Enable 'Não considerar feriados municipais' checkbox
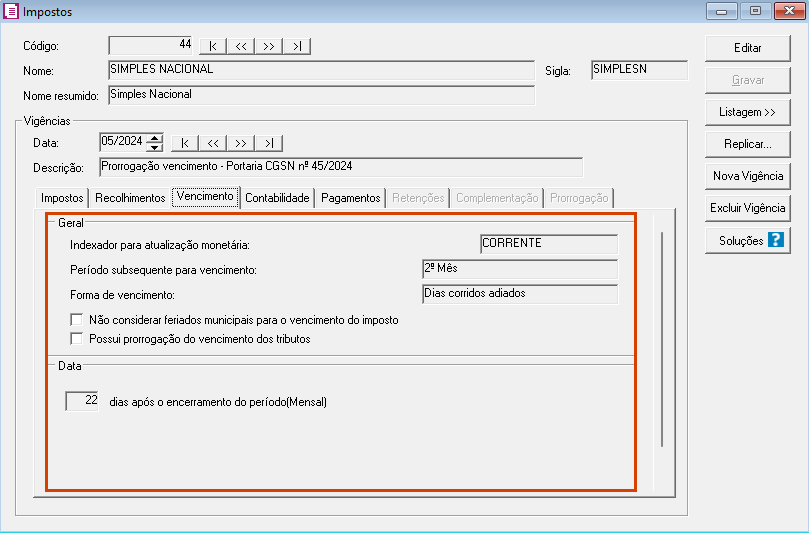809x533 pixels. point(76,320)
